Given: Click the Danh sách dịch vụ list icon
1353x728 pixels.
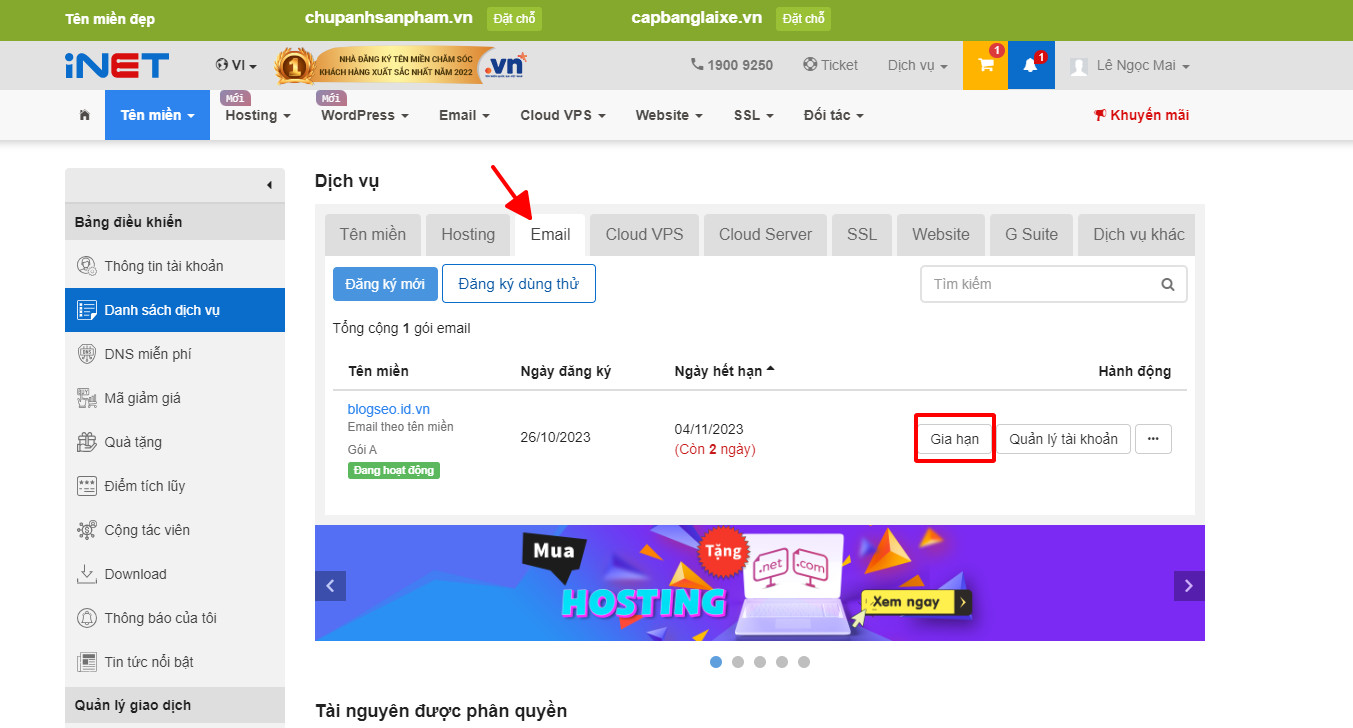Looking at the screenshot, I should click(x=87, y=310).
